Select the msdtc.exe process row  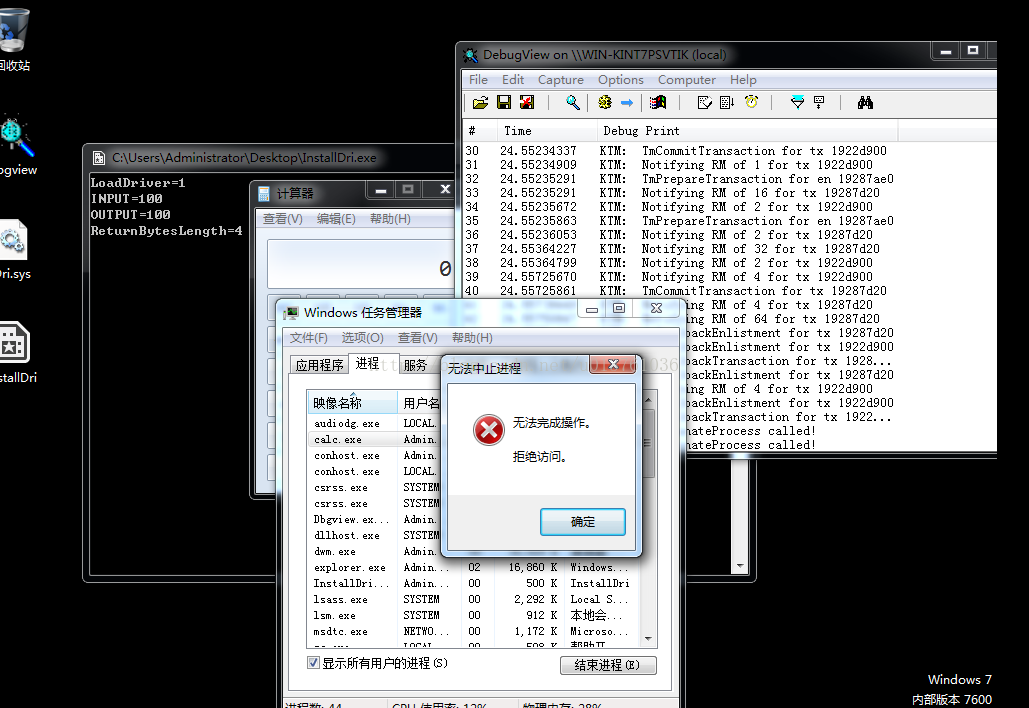472,631
